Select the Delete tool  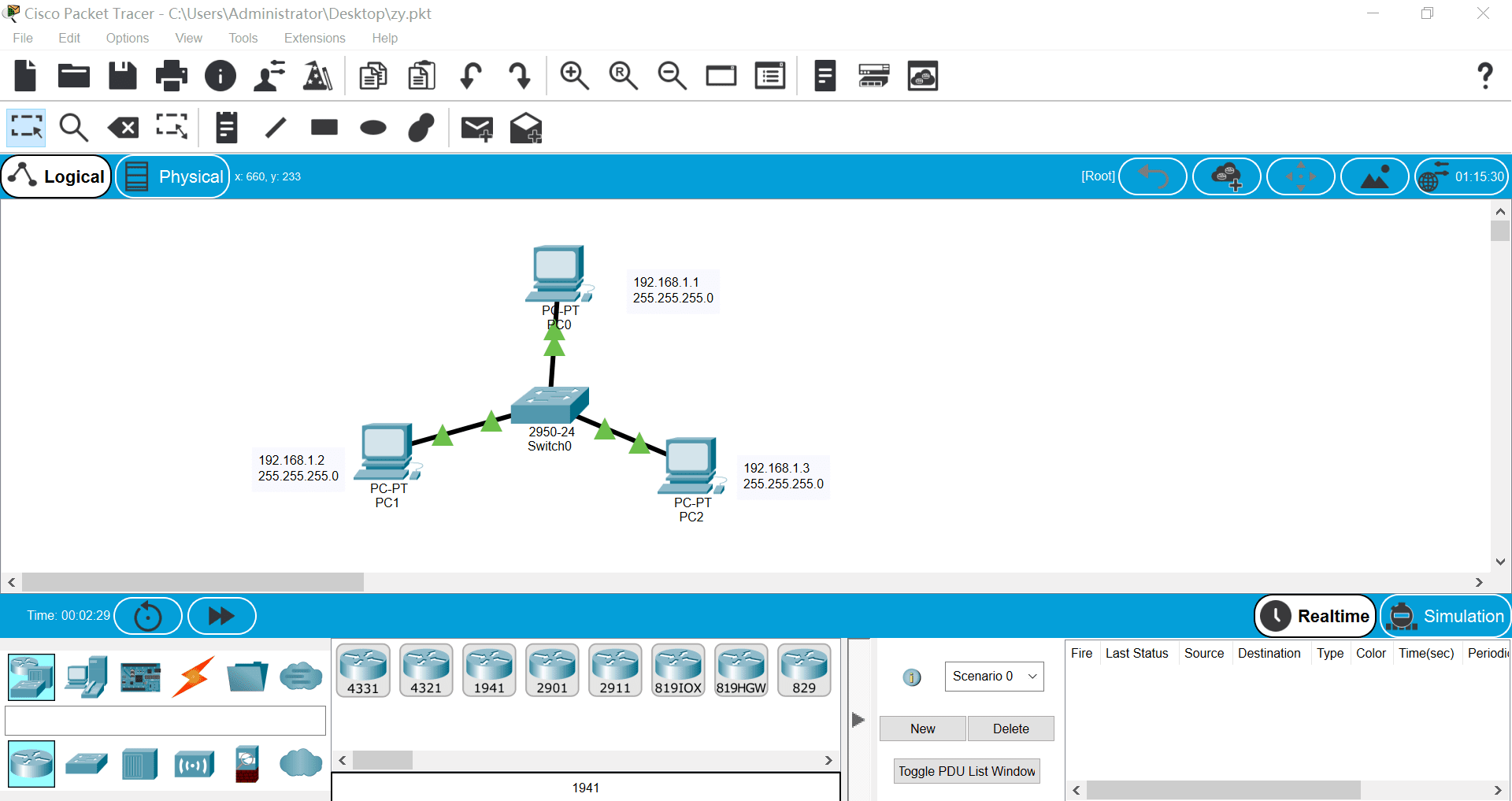123,128
